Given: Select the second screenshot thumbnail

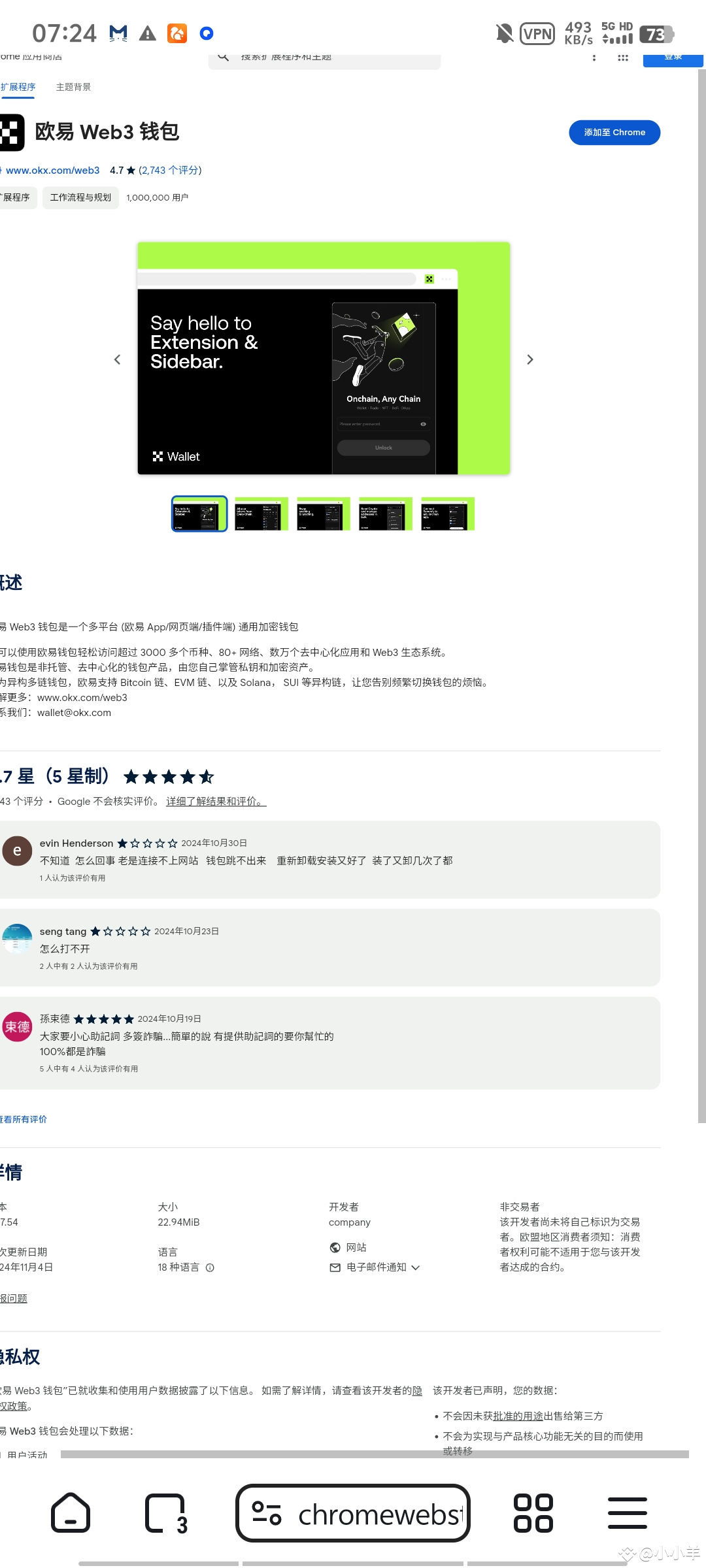Looking at the screenshot, I should pos(261,514).
